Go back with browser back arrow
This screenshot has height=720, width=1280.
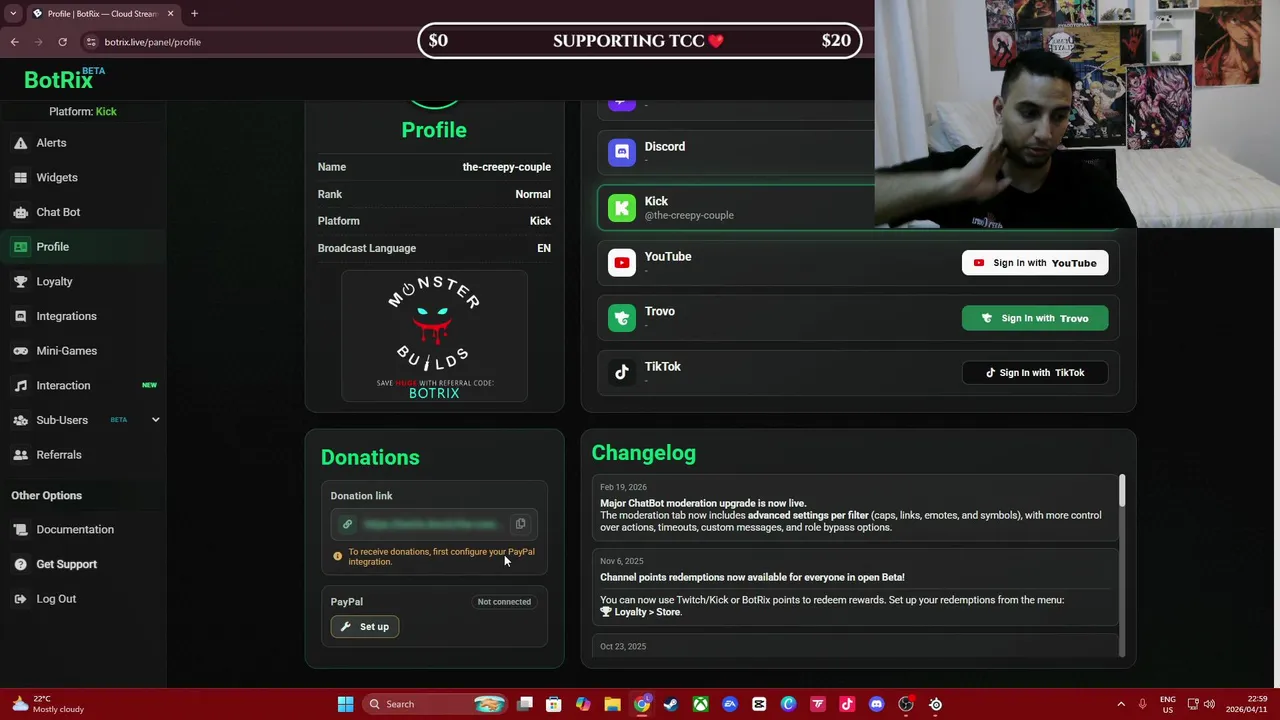(15, 42)
